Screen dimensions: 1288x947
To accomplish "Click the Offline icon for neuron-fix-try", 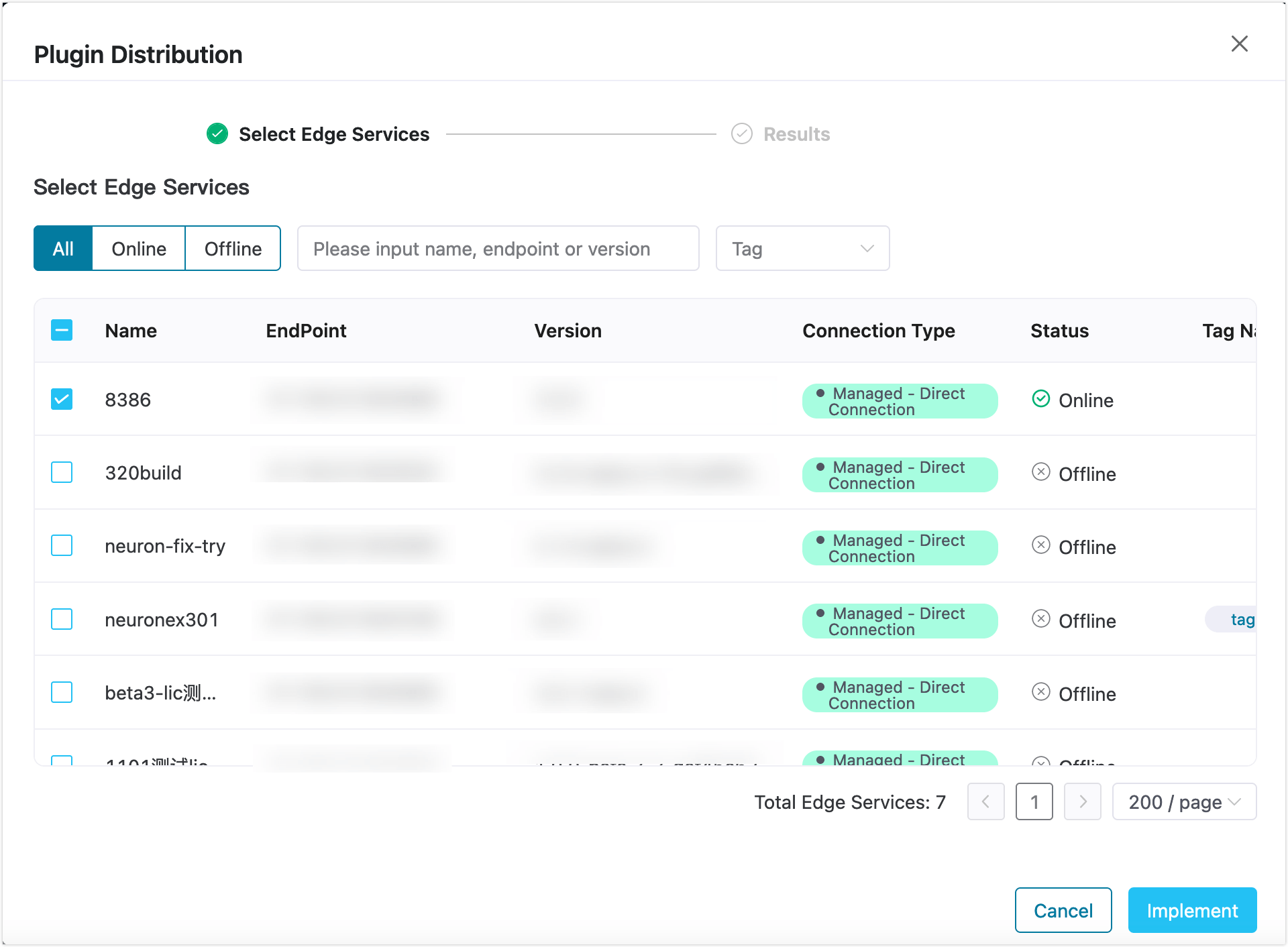I will pyautogui.click(x=1040, y=545).
